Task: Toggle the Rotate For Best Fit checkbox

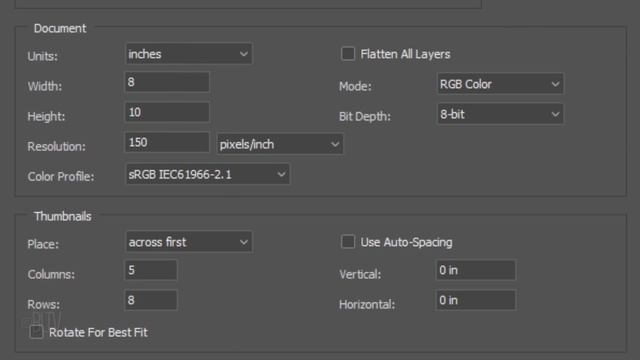Action: (x=36, y=332)
